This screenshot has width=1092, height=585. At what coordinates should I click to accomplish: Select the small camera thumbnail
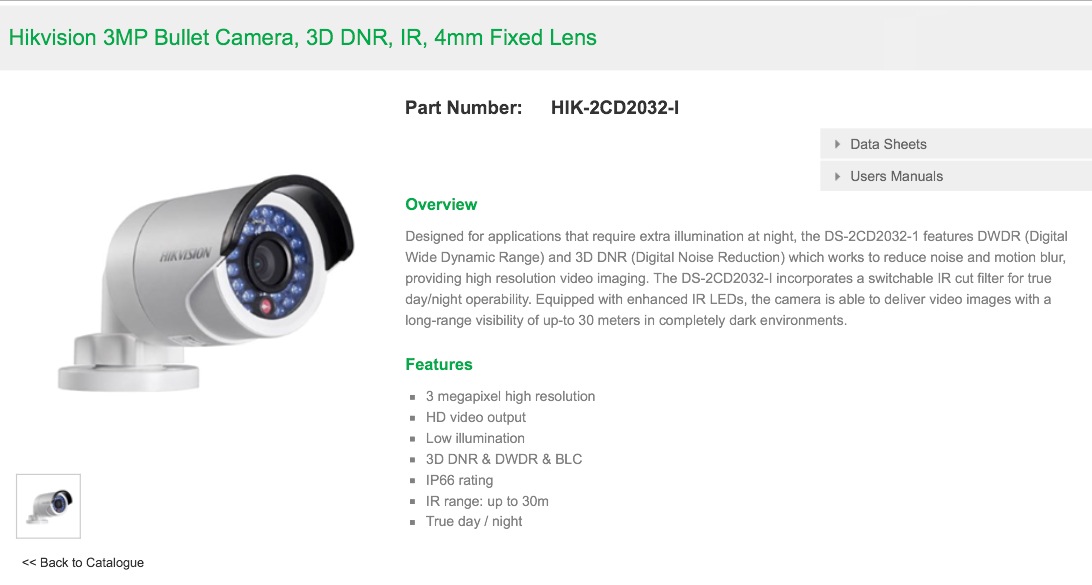point(49,506)
